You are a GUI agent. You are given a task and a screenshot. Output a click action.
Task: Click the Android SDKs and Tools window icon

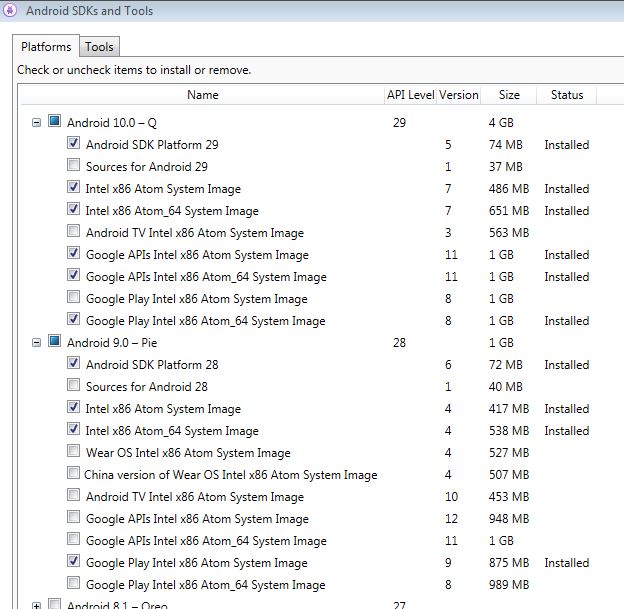click(10, 10)
